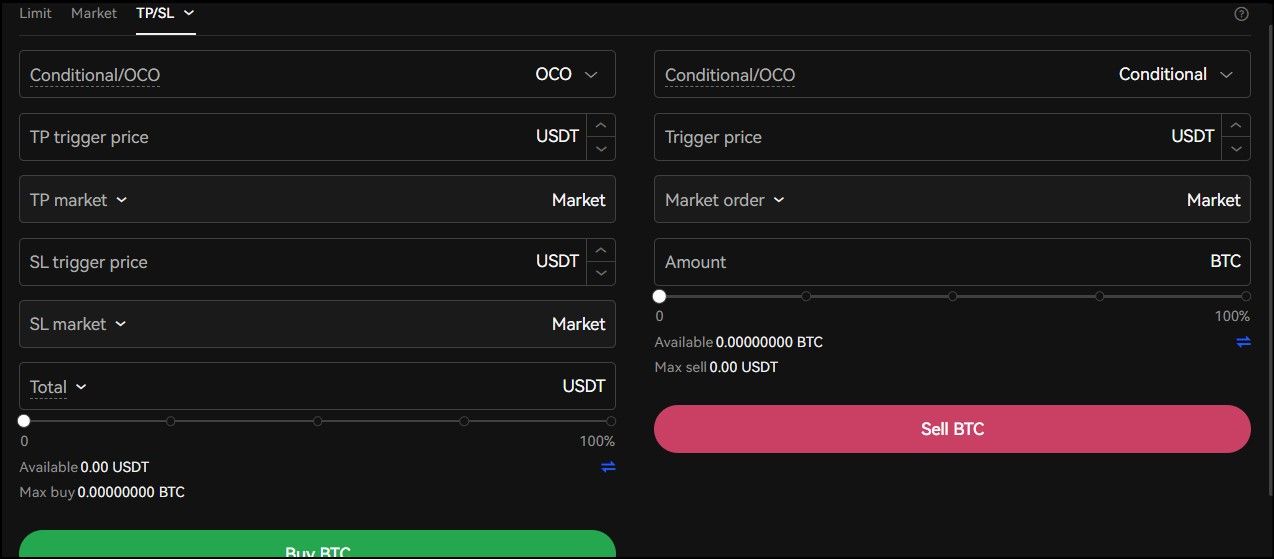This screenshot has width=1274, height=559.
Task: Switch to the Limit tab
Action: point(35,14)
